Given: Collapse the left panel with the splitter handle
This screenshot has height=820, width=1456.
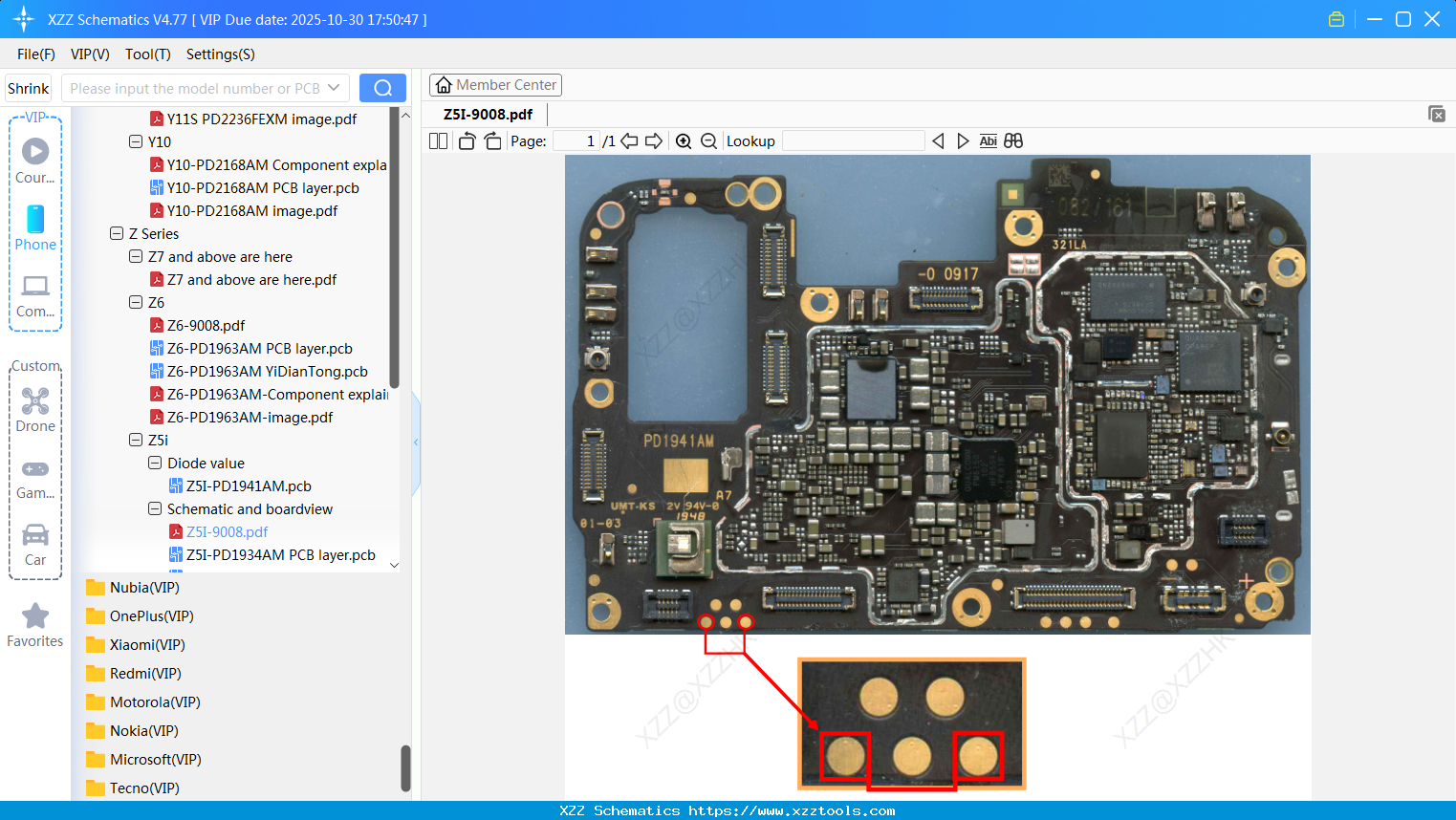Looking at the screenshot, I should (416, 442).
